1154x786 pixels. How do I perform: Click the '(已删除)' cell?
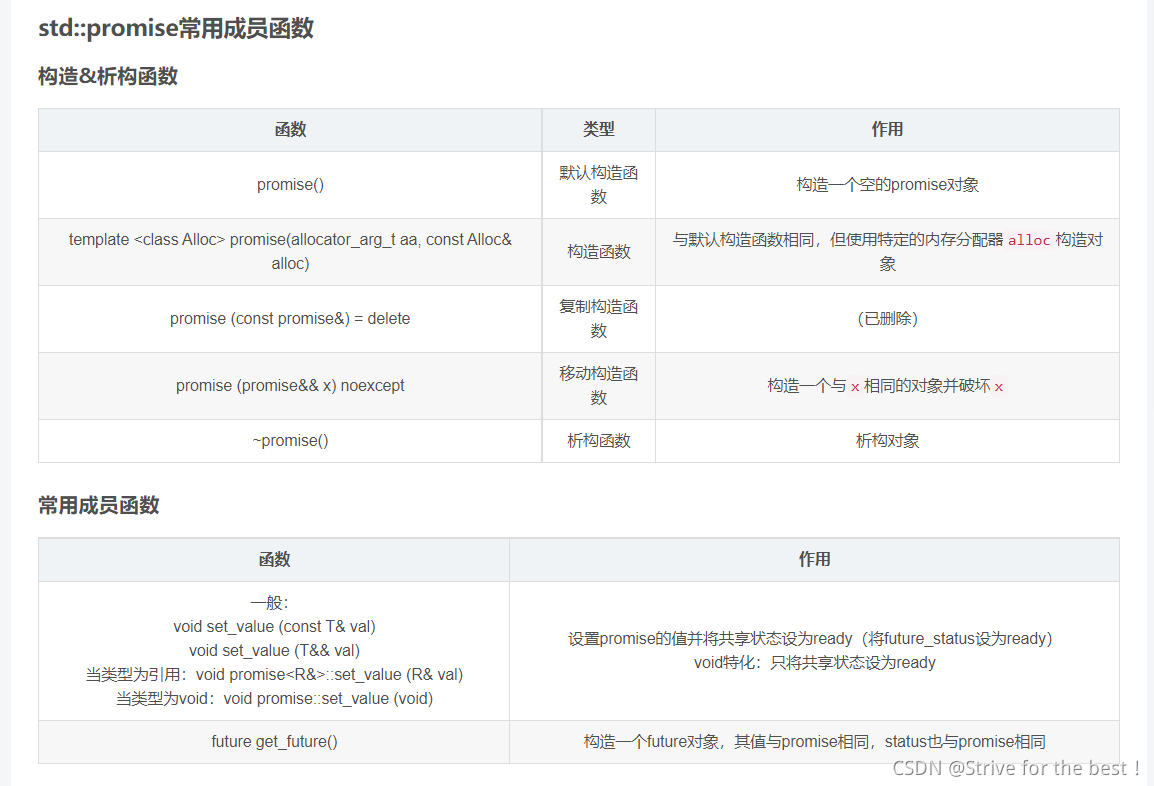point(887,319)
